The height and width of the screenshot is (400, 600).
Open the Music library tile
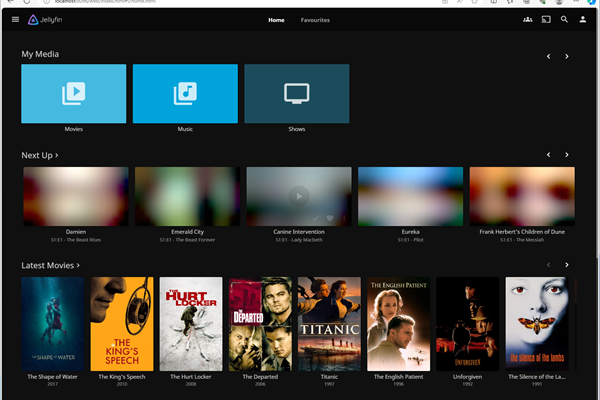click(x=185, y=94)
